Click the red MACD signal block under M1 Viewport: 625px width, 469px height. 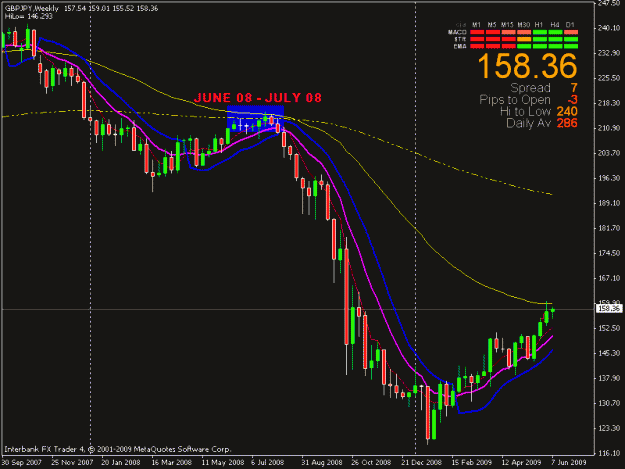pos(477,32)
